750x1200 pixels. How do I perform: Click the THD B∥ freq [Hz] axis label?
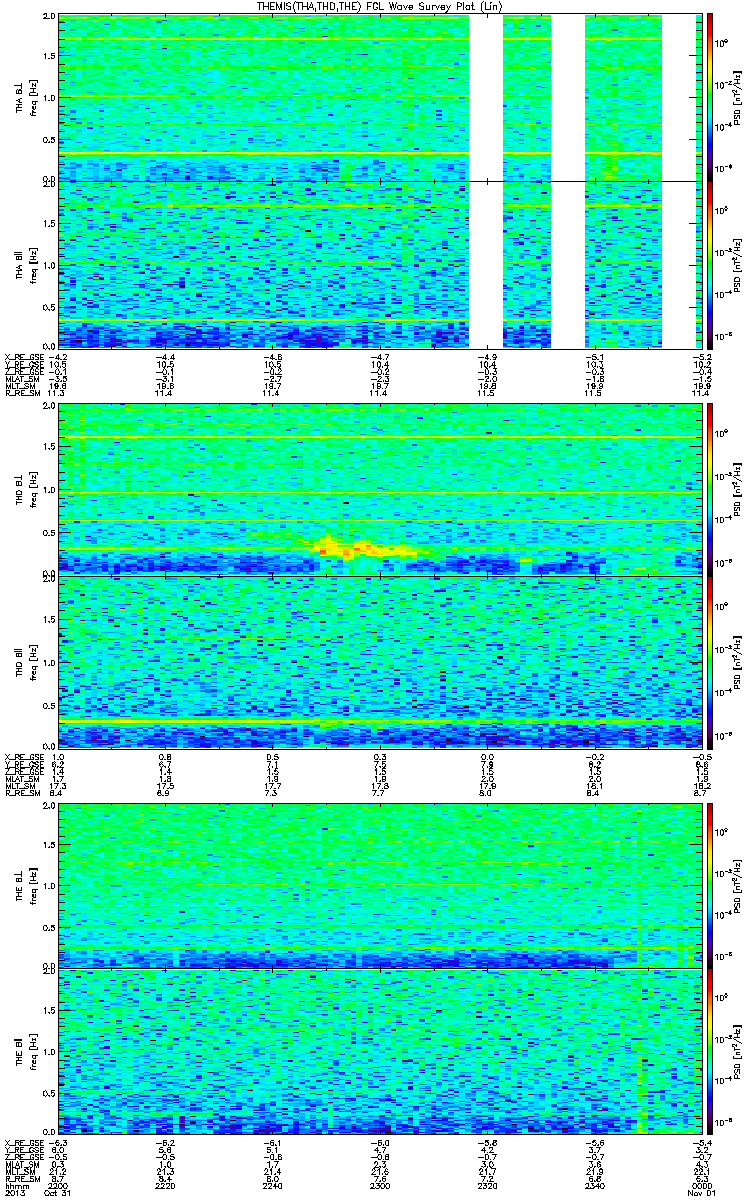tap(33, 662)
